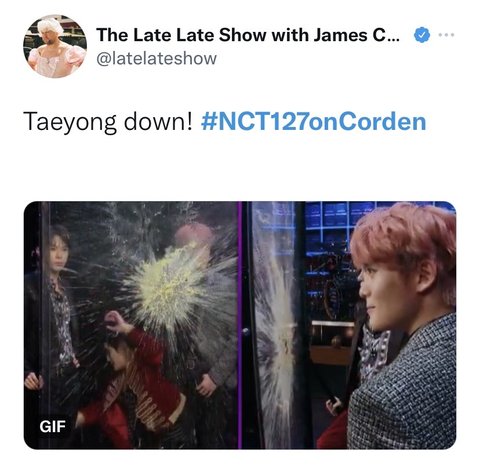Image resolution: width=480 pixels, height=471 pixels.
Task: Open the three-dot more options menu
Action: (446, 34)
